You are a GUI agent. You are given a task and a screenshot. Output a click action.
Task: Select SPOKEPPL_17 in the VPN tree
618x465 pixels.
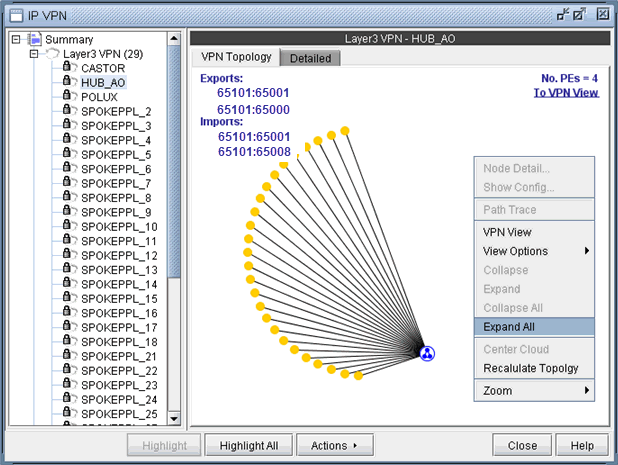[x=118, y=327]
